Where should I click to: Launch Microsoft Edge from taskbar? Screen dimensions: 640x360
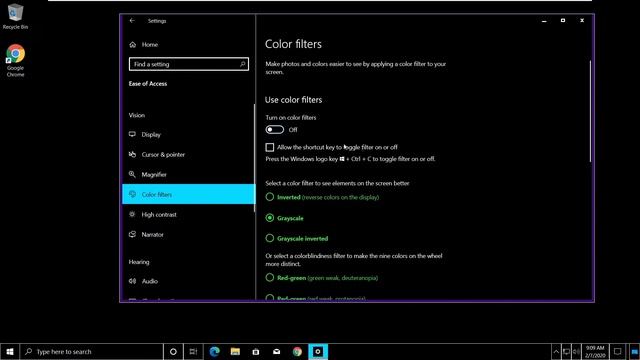pos(214,351)
